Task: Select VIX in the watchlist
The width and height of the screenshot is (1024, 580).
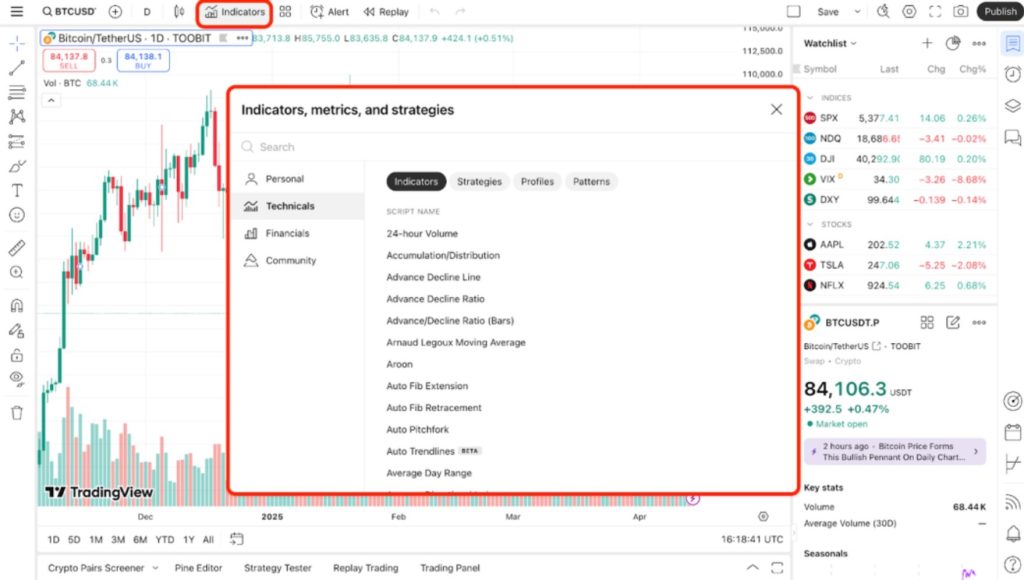Action: coord(895,179)
